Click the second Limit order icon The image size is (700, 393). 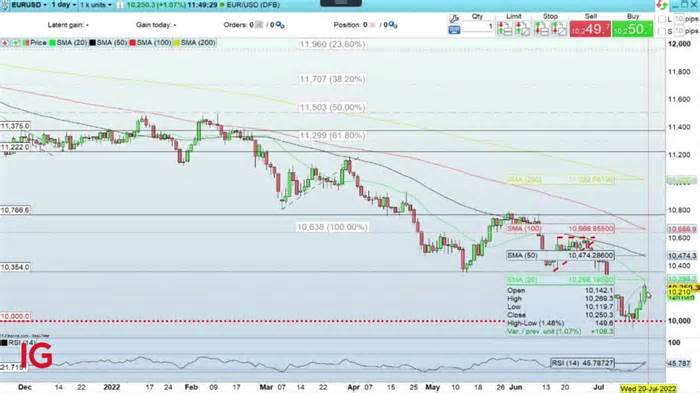522,29
